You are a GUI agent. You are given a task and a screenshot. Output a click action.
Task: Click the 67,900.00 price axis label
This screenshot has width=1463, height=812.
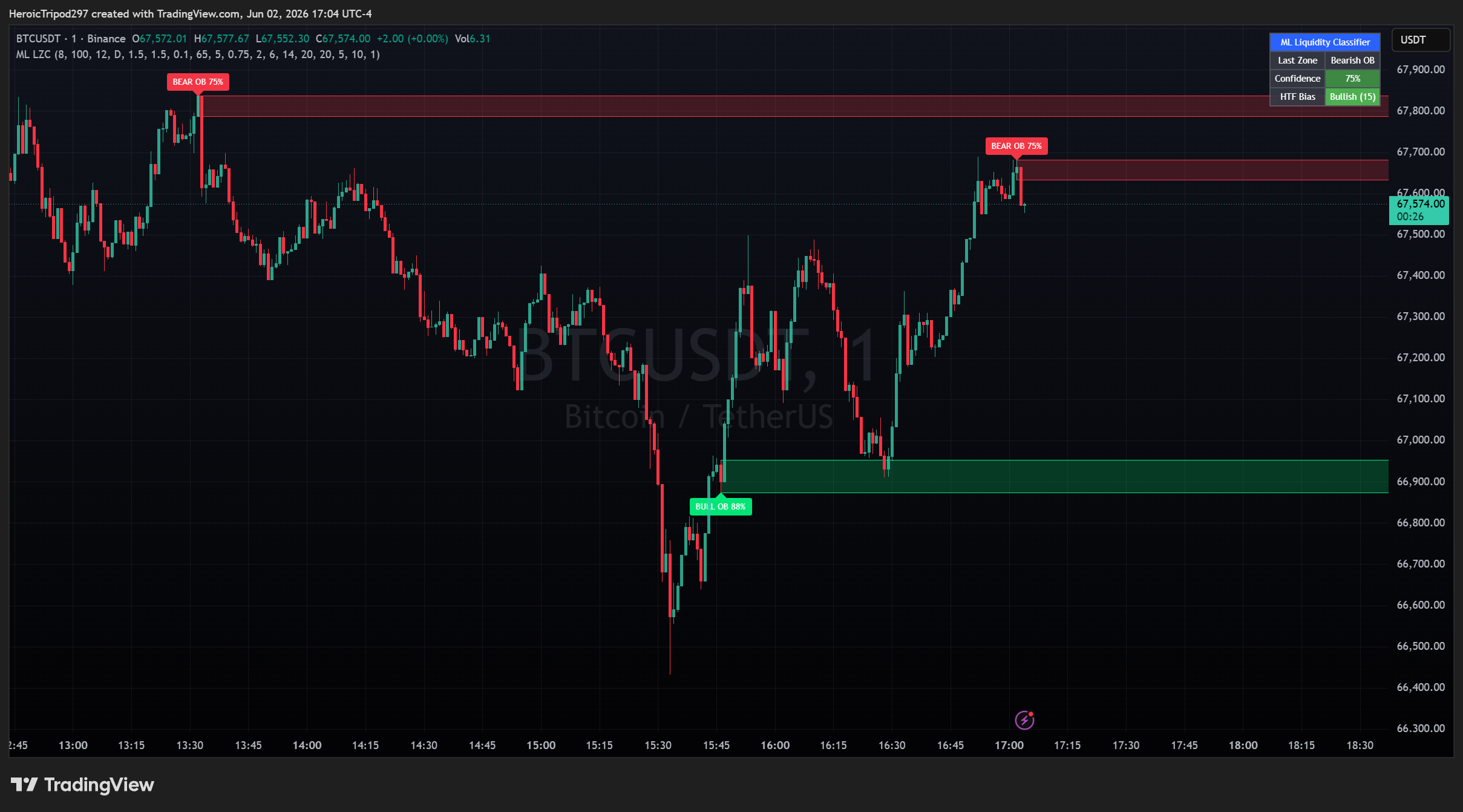point(1421,70)
